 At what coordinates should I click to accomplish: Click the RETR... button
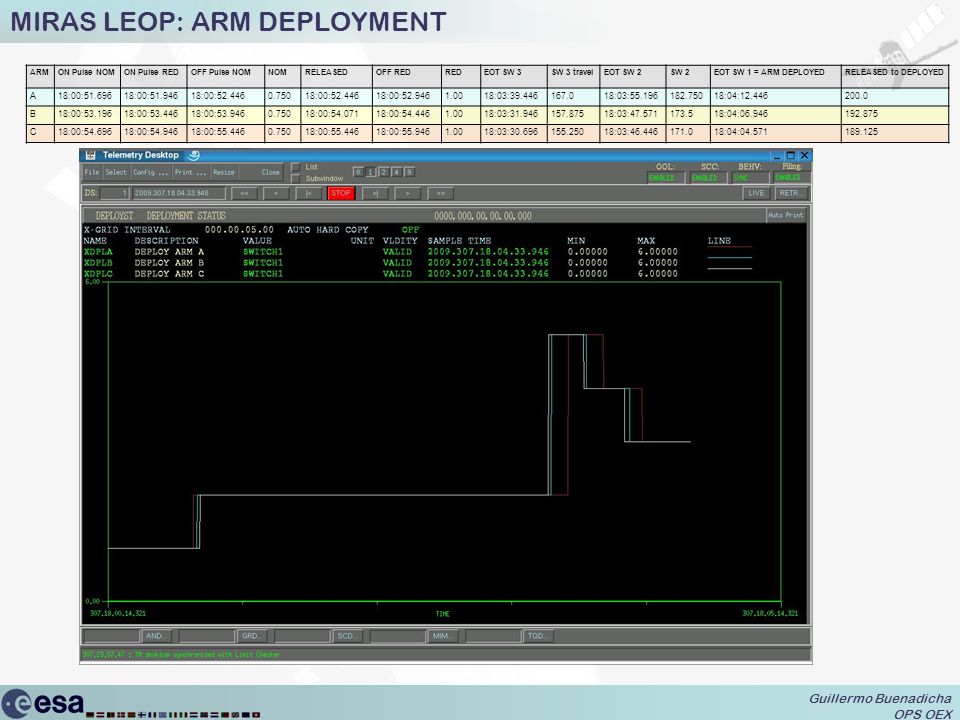click(x=791, y=193)
